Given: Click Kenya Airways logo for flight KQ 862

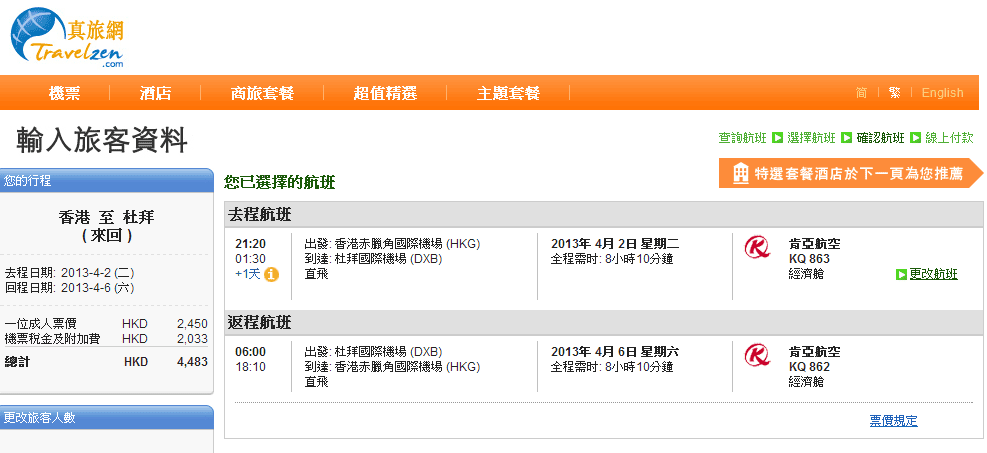Looking at the screenshot, I should coord(759,355).
